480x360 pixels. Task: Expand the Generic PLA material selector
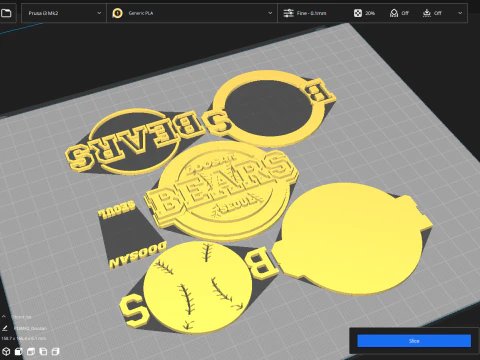[x=192, y=13]
